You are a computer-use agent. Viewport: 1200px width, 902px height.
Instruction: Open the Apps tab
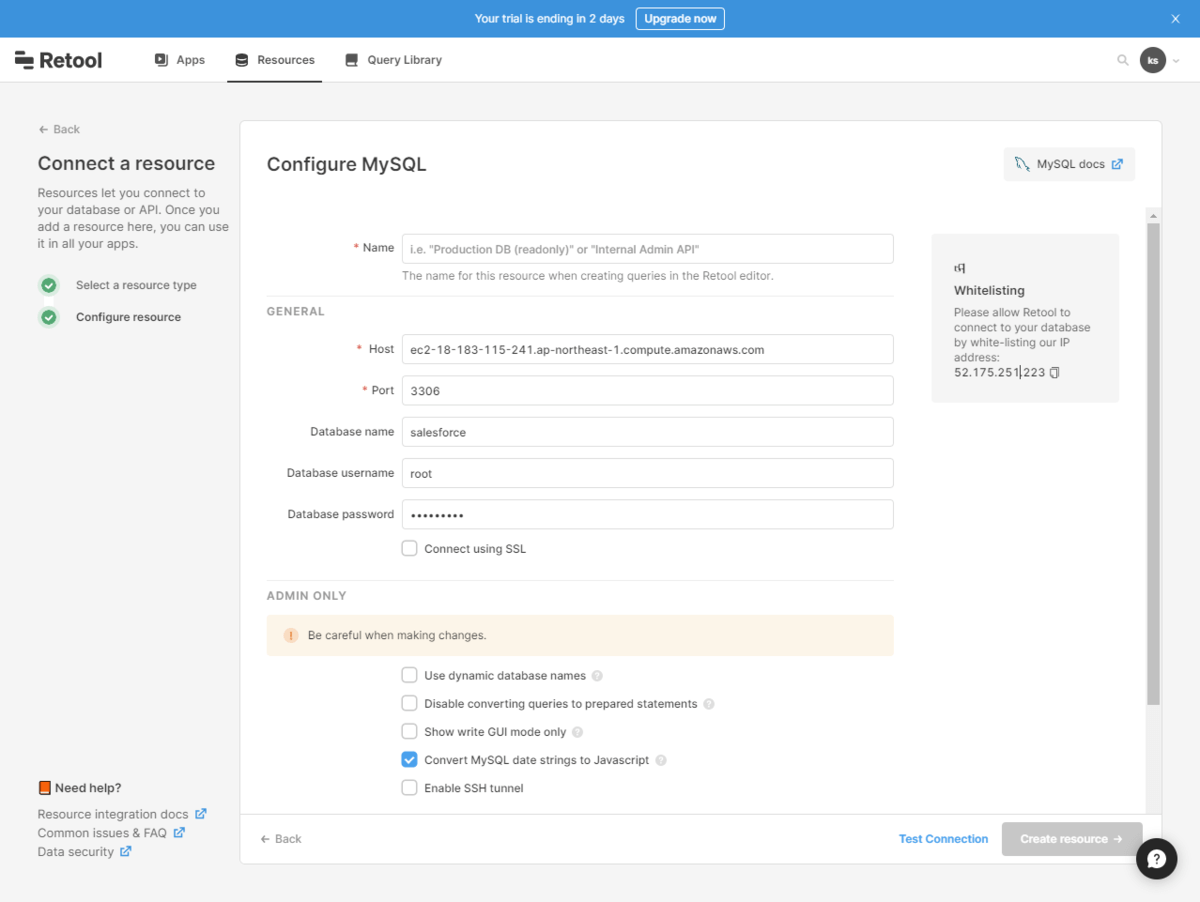click(180, 60)
